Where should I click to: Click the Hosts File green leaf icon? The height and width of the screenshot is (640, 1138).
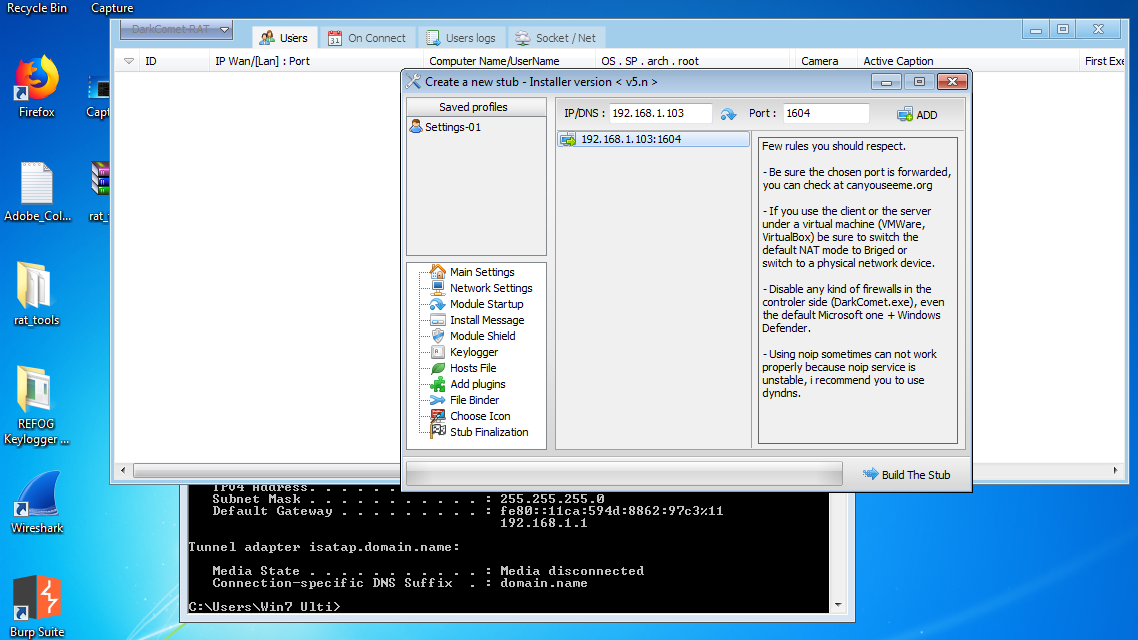[438, 368]
